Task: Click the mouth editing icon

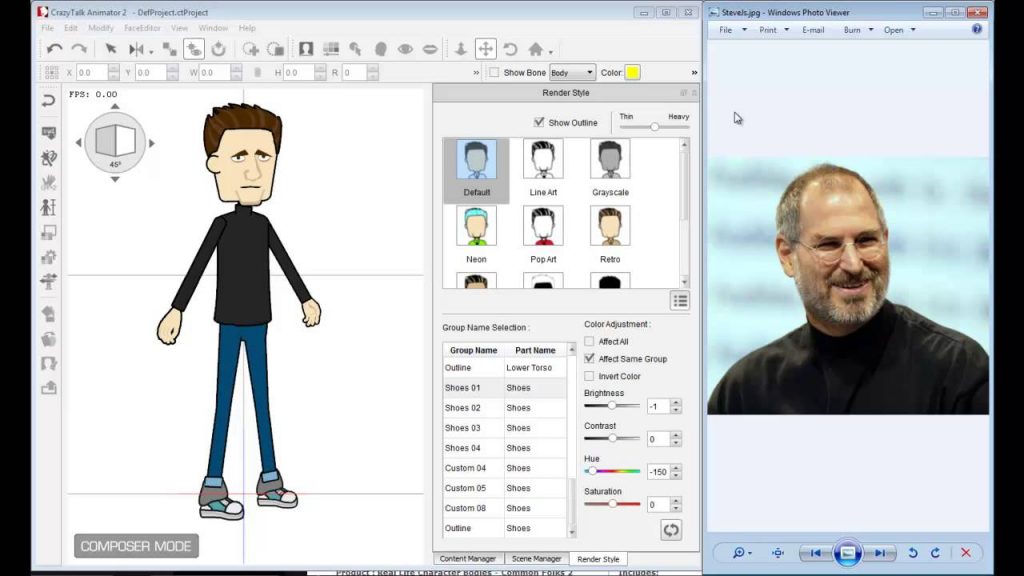Action: pos(430,48)
